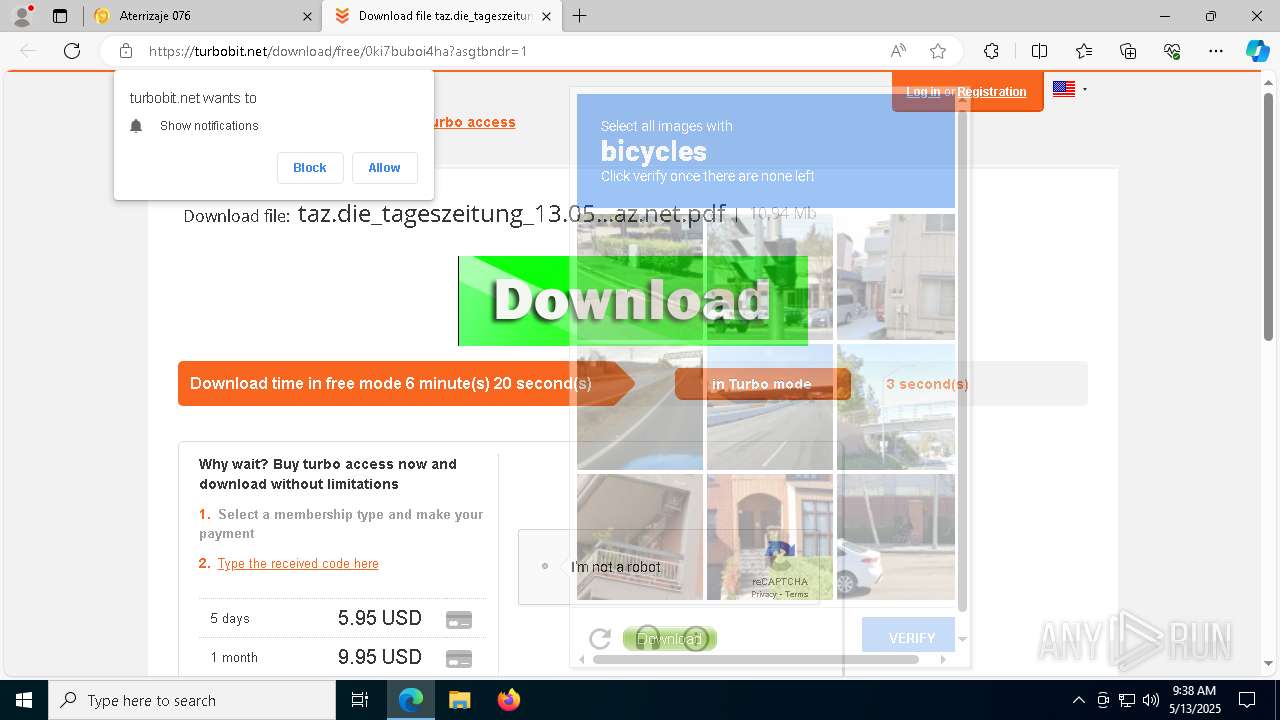
Task: Reload the captcha challenge images
Action: [x=600, y=639]
